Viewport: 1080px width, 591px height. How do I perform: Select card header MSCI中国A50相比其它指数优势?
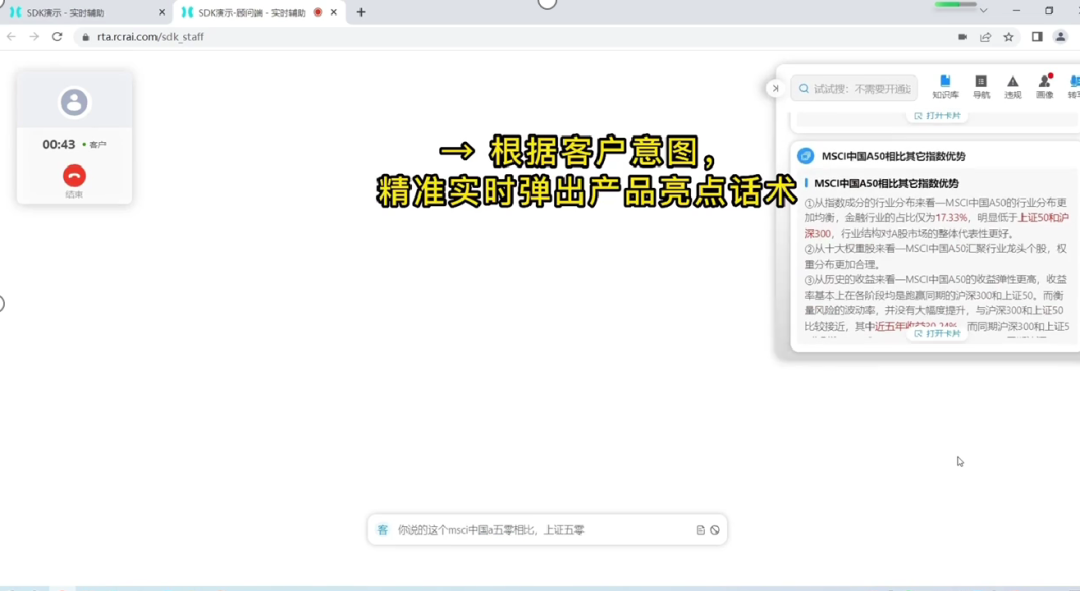pyautogui.click(x=893, y=156)
